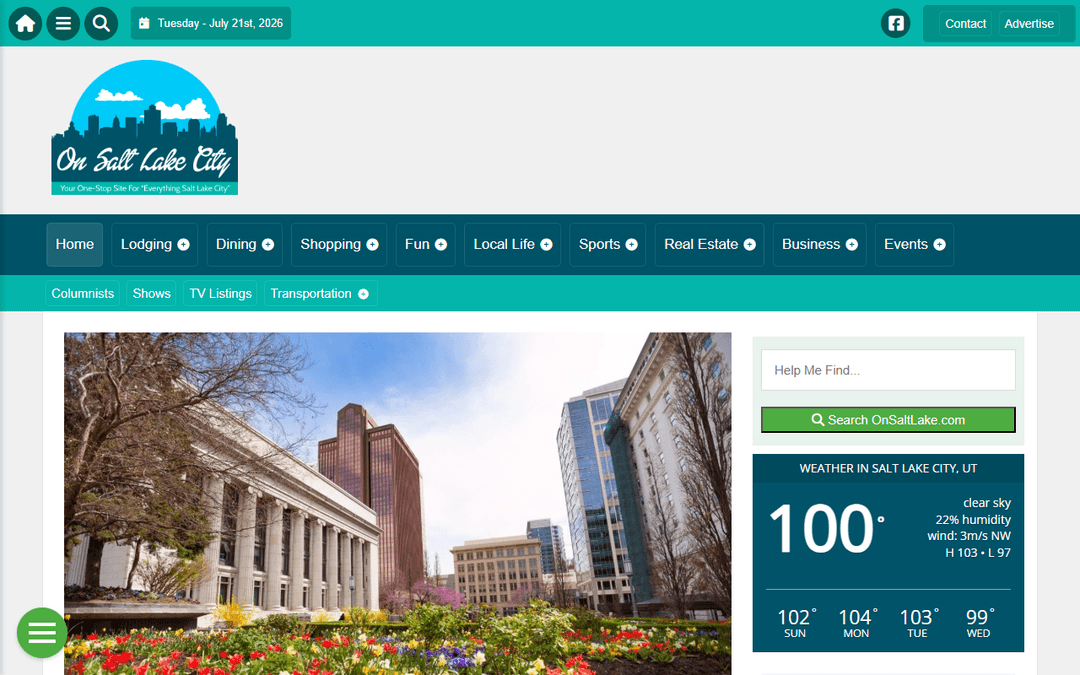
Task: Open the TV Listings link
Action: (x=220, y=293)
